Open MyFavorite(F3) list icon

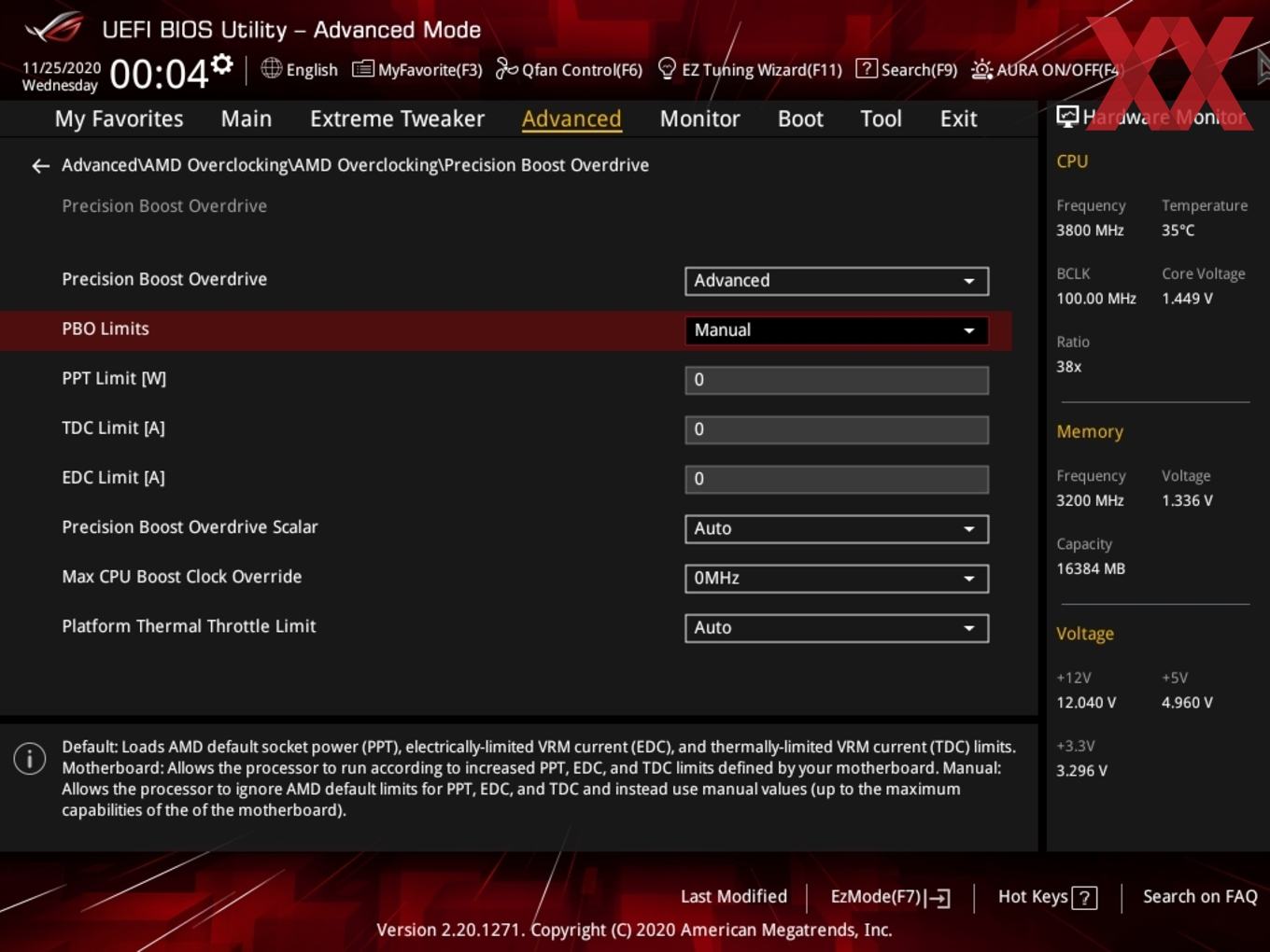point(363,69)
